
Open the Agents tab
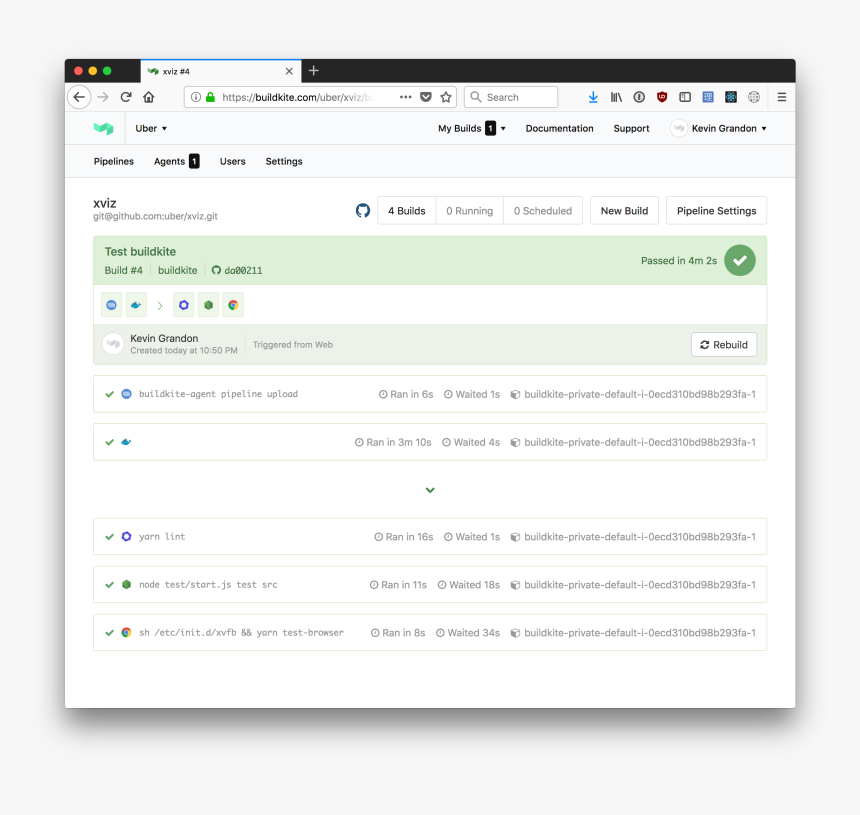[x=176, y=161]
